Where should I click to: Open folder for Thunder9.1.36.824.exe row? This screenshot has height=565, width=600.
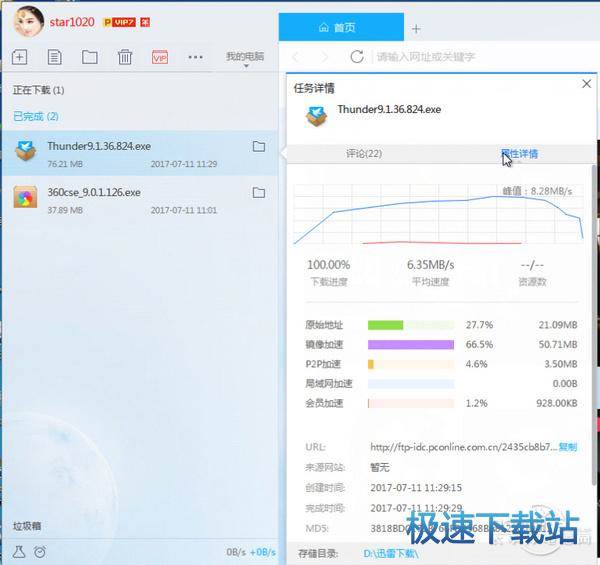(x=259, y=146)
